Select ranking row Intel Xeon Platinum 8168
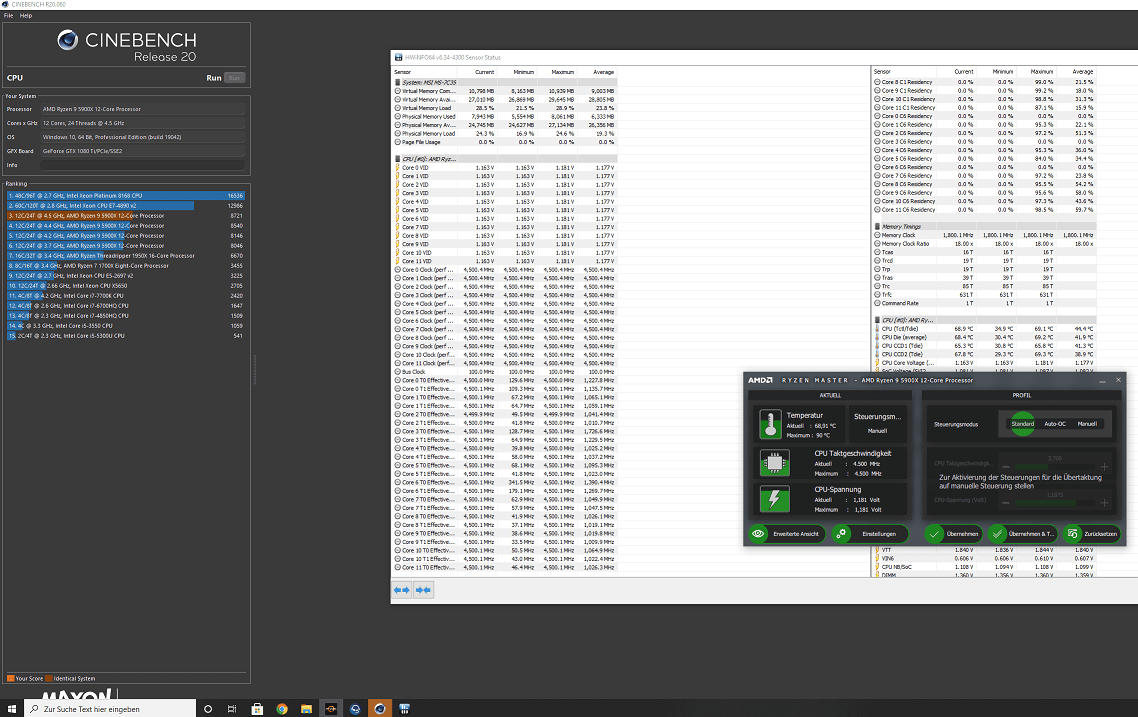Viewport: 1138px width, 717px height. point(126,196)
